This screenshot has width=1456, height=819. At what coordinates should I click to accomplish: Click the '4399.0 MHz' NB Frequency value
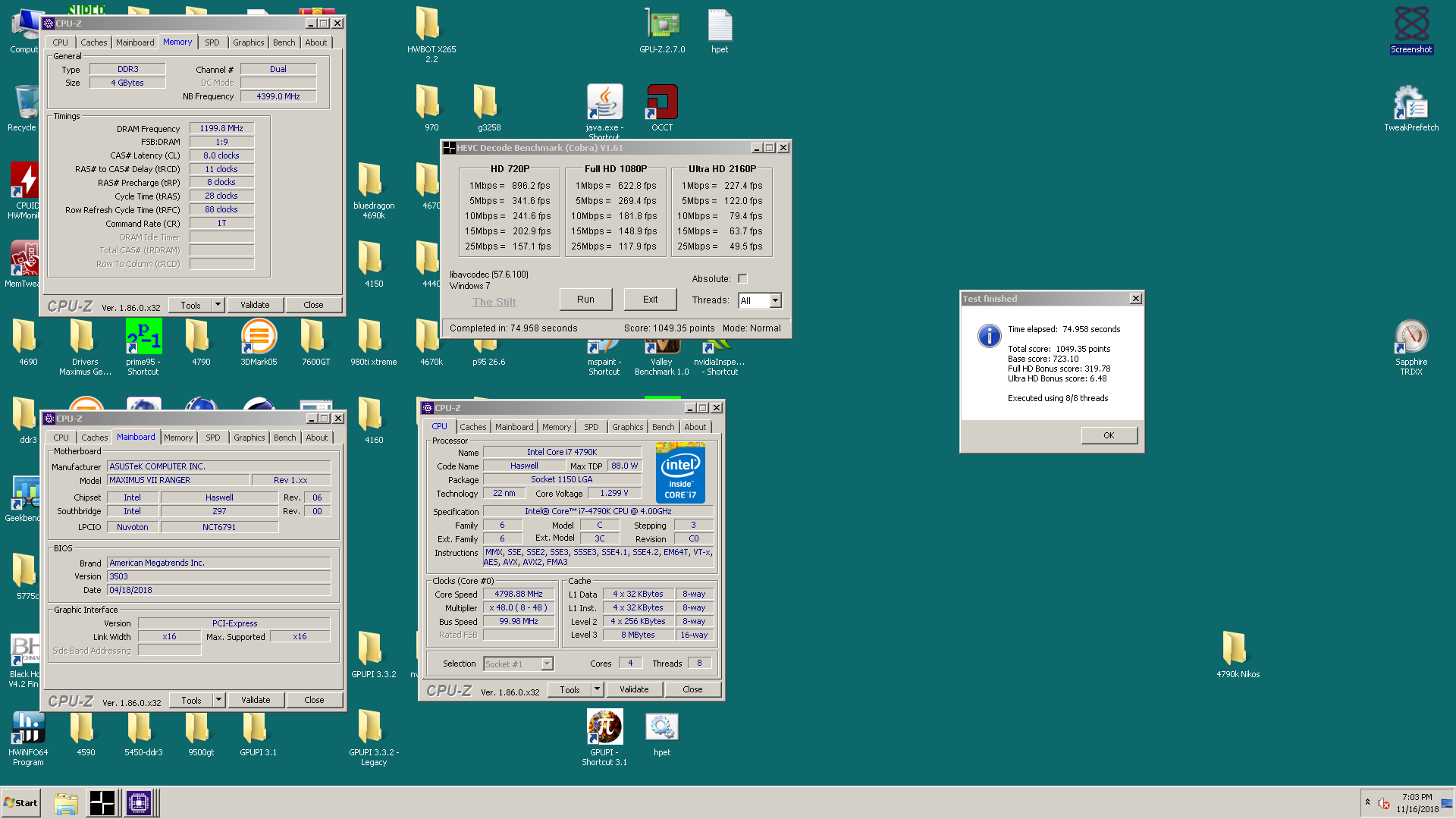click(278, 96)
